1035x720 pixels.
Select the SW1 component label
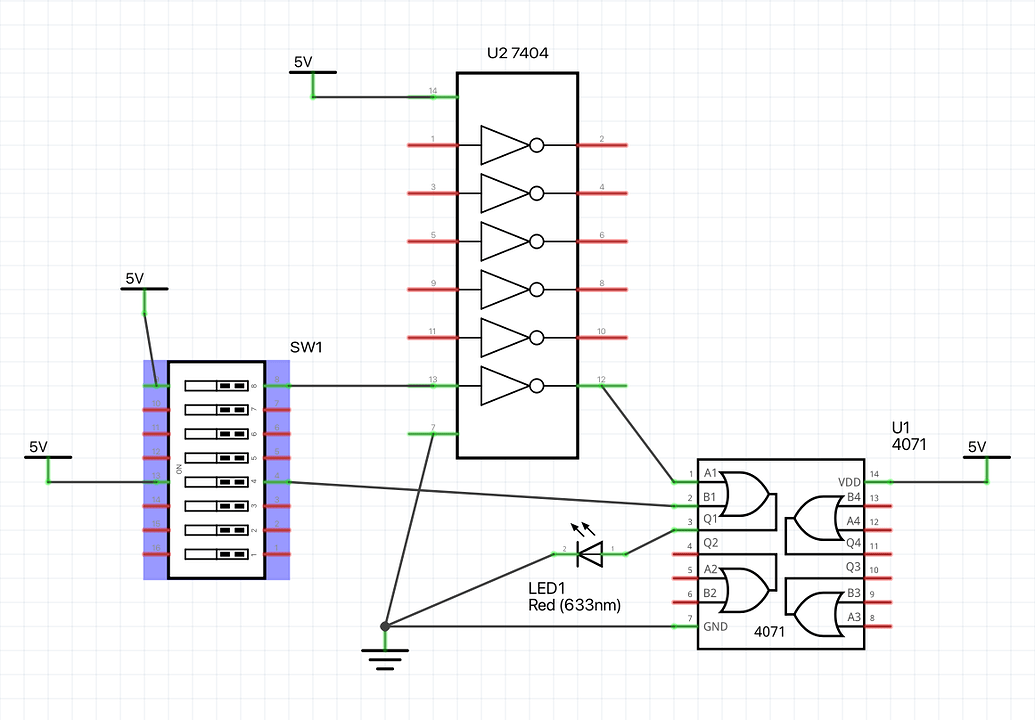coord(305,347)
